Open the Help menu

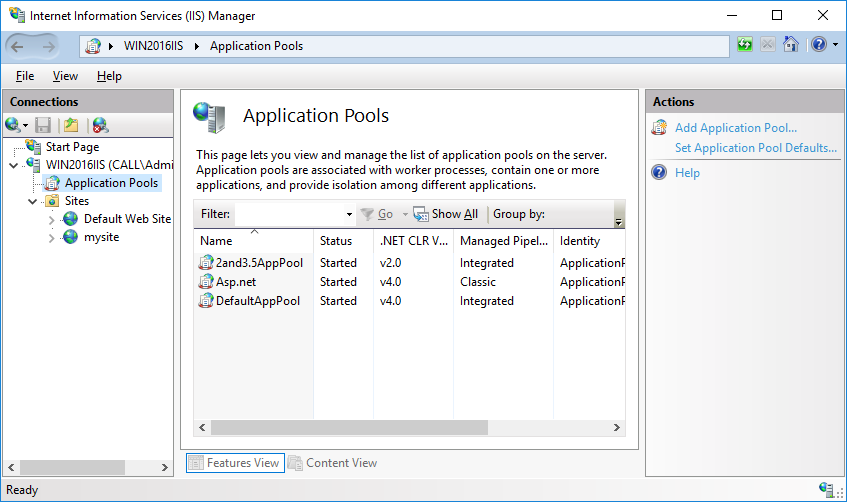(109, 76)
